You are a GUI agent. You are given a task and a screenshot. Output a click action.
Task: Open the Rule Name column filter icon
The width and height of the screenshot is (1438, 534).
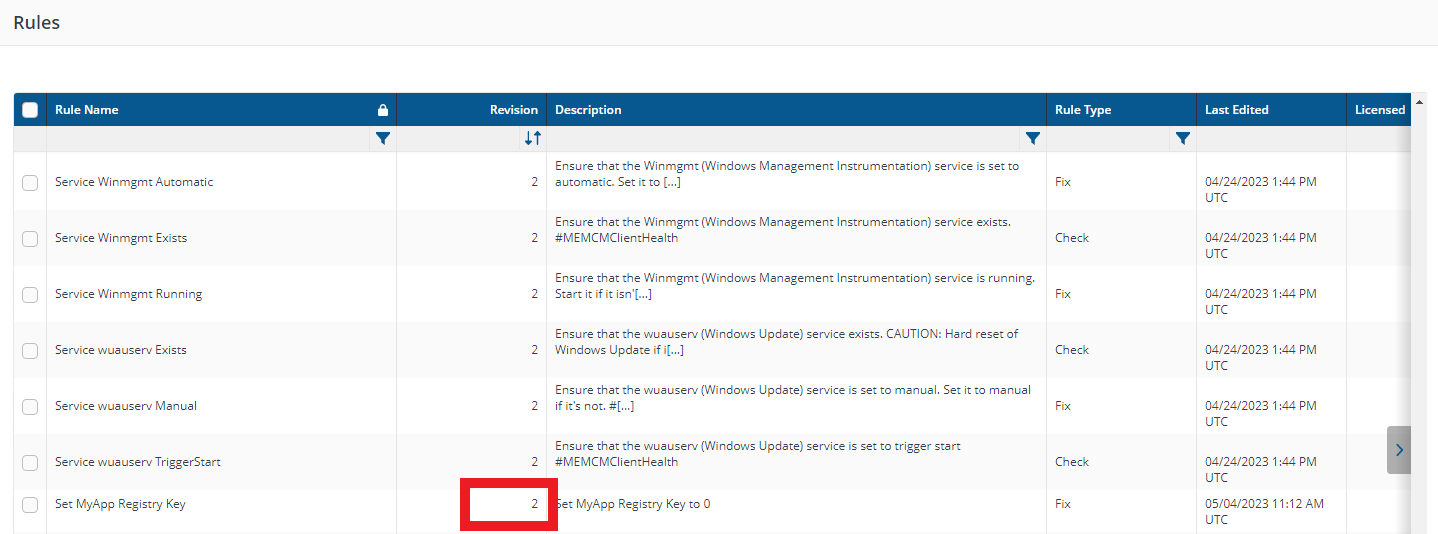click(382, 138)
